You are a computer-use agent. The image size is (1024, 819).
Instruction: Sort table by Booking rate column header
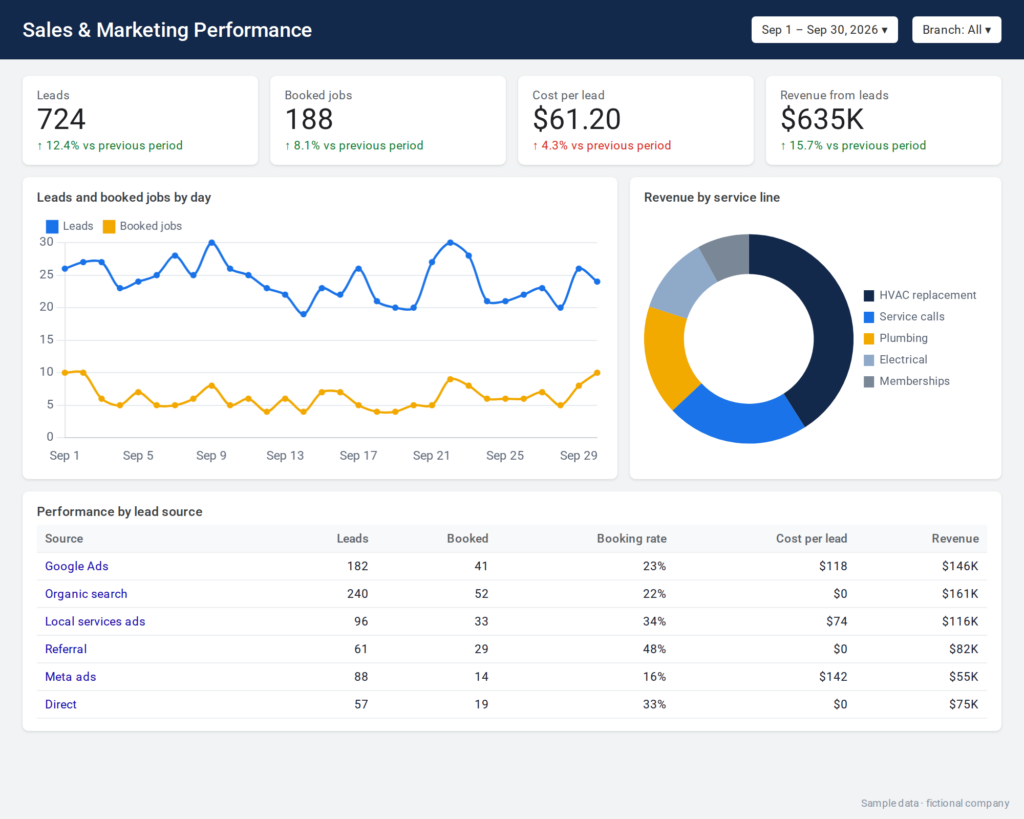[x=632, y=539]
